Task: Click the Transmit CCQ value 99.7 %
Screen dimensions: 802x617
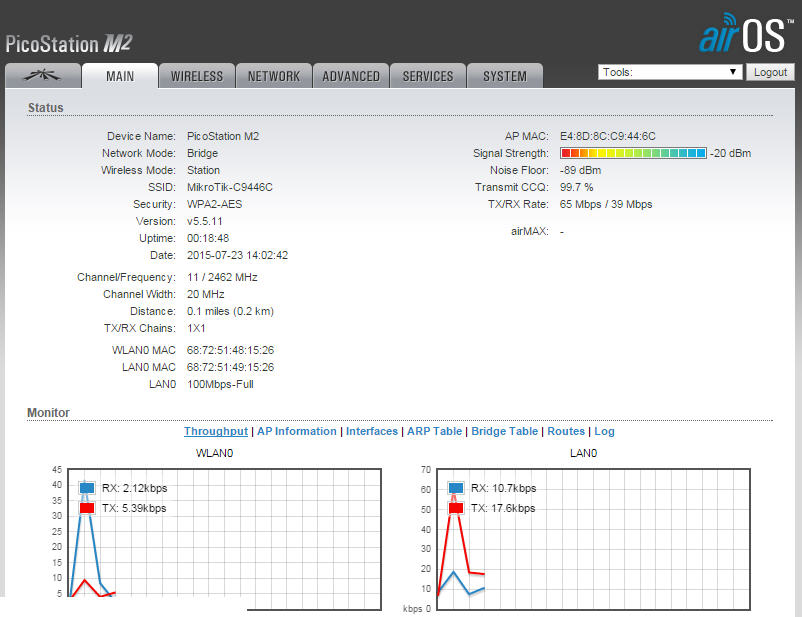Action: click(x=576, y=187)
